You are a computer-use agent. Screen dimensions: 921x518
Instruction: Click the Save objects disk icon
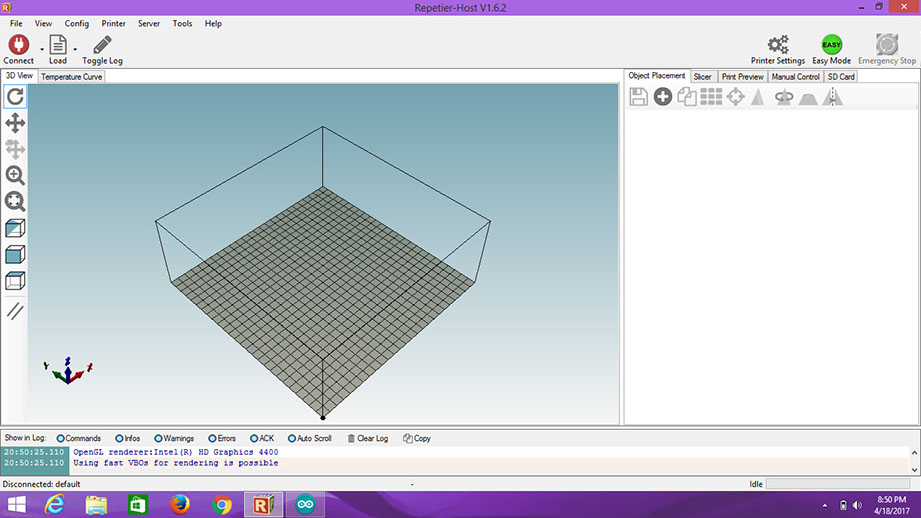coord(638,97)
